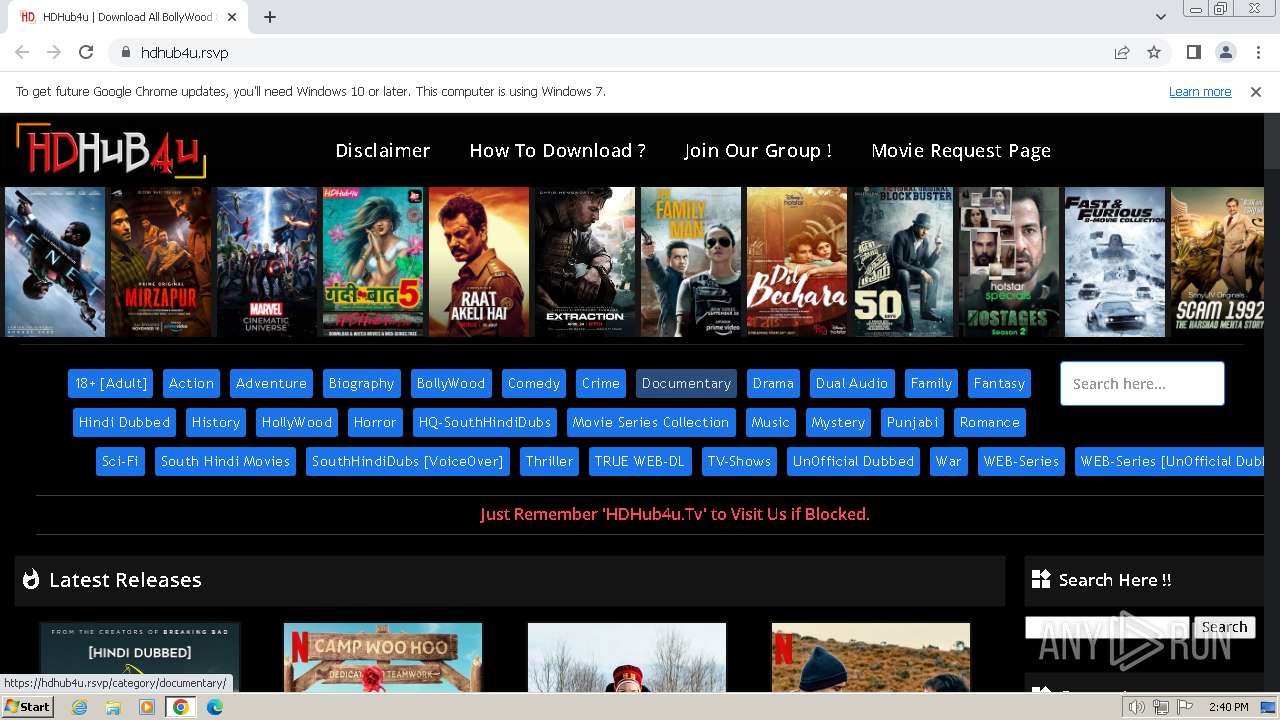This screenshot has height=720, width=1280.
Task: Select the Fantasy category
Action: pyautogui.click(x=999, y=384)
